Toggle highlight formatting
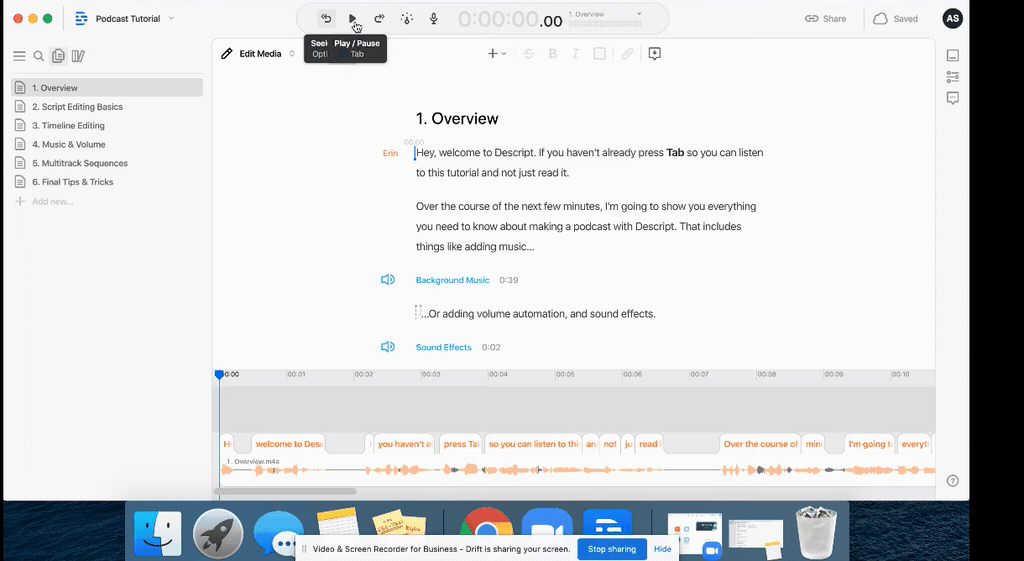 [600, 54]
